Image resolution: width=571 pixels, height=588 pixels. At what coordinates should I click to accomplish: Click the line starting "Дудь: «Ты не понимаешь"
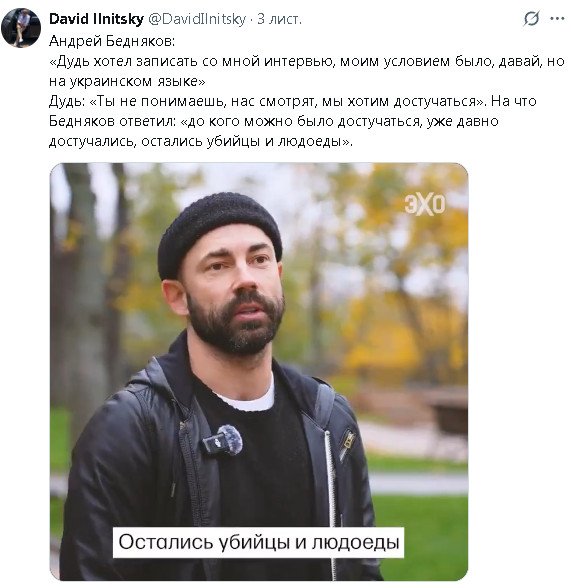click(292, 102)
